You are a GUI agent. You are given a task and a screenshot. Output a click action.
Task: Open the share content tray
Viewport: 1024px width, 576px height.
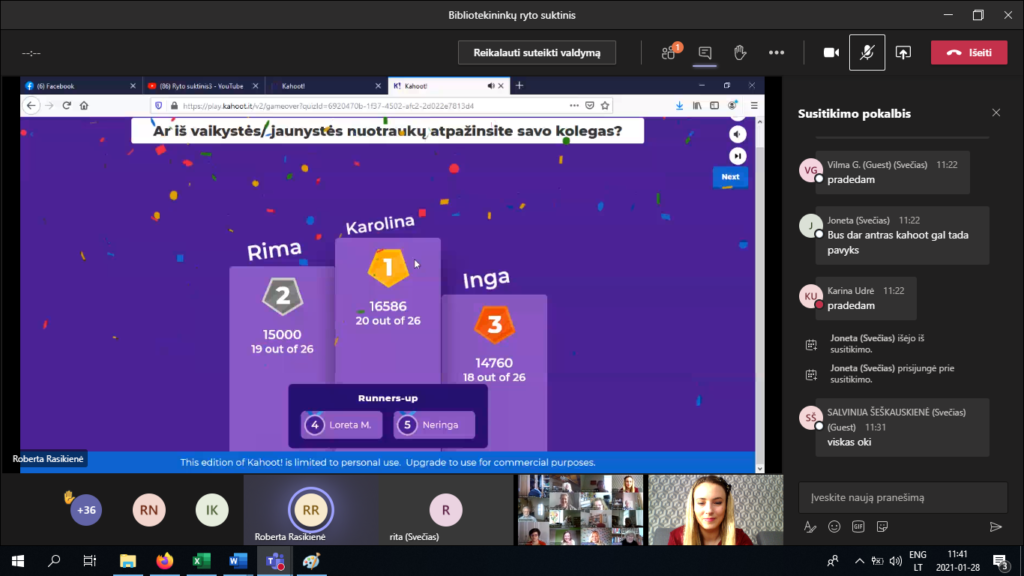pyautogui.click(x=903, y=53)
